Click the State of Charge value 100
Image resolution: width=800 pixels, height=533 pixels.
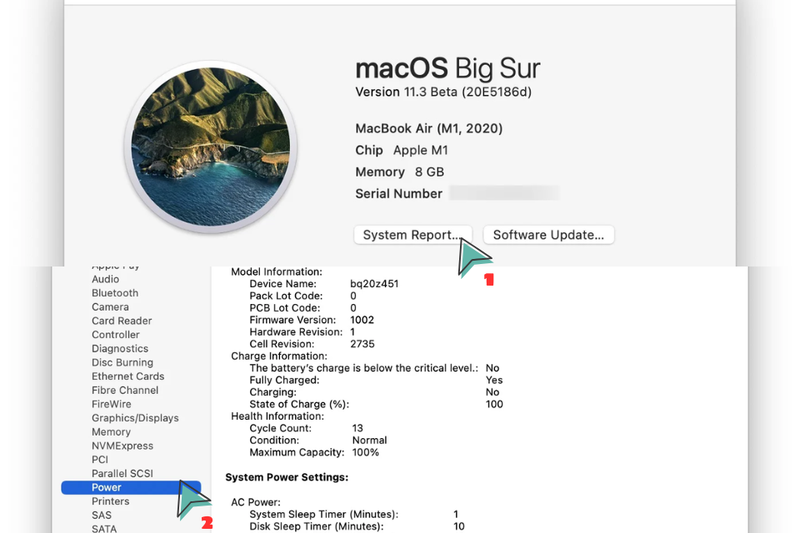click(x=494, y=404)
